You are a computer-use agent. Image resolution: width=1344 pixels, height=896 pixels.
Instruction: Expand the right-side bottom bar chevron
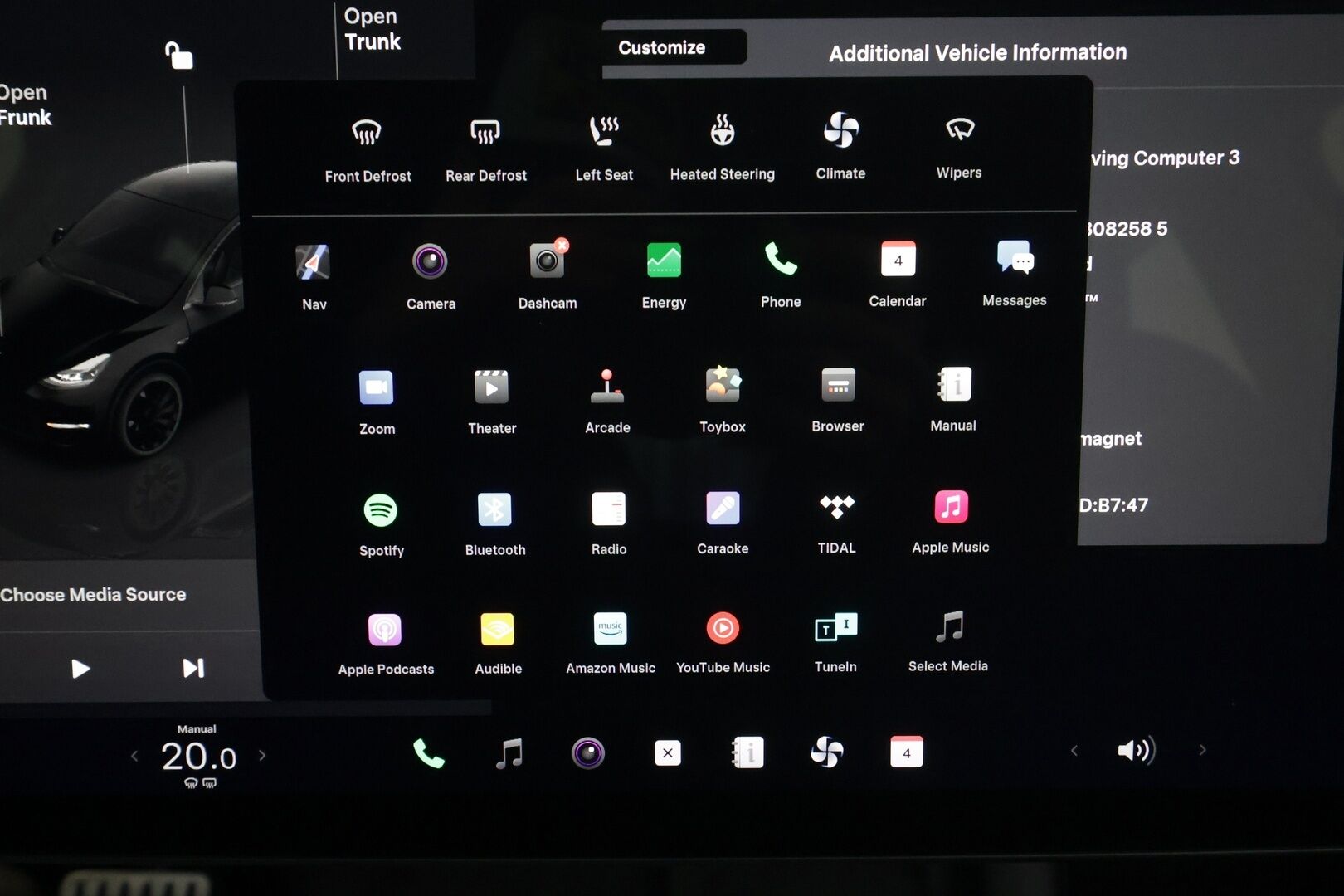tap(1203, 750)
